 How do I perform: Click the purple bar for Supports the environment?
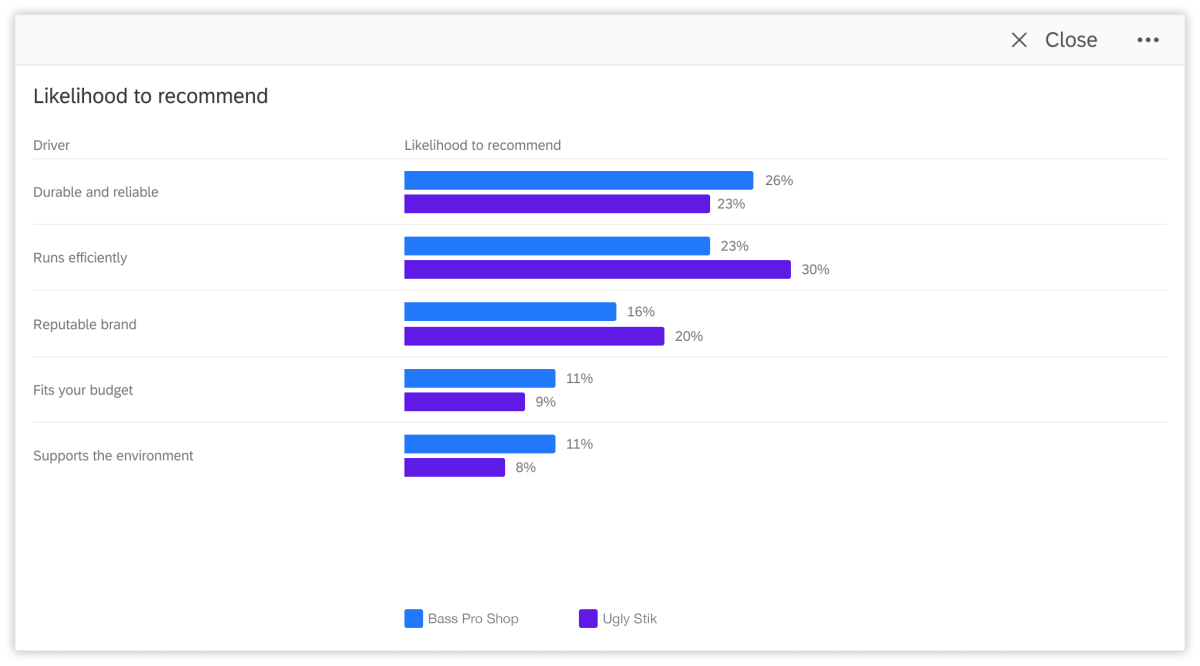454,467
